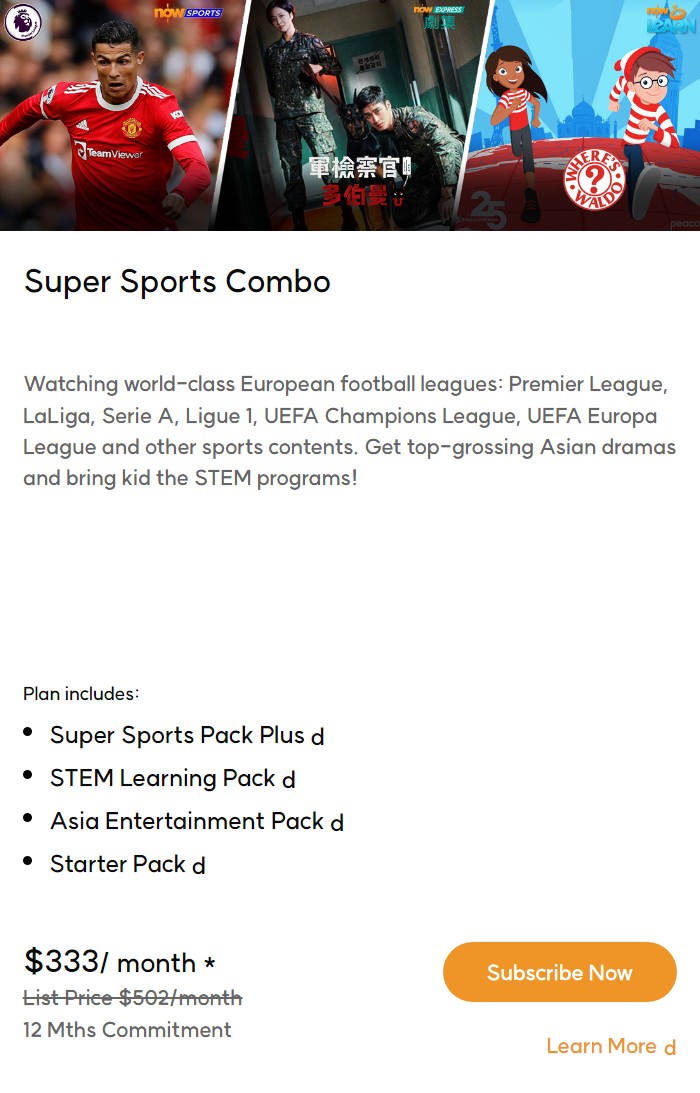
Task: Select the military drama poster thumbnail
Action: 353,115
